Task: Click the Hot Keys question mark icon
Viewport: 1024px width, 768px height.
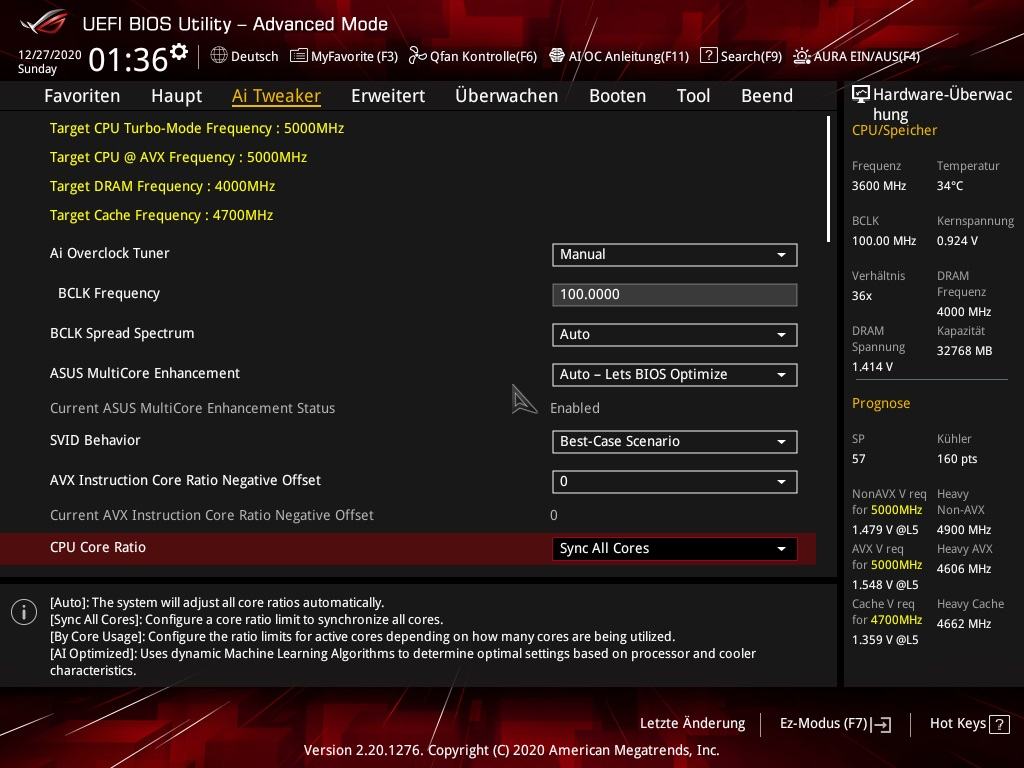Action: pyautogui.click(x=999, y=724)
